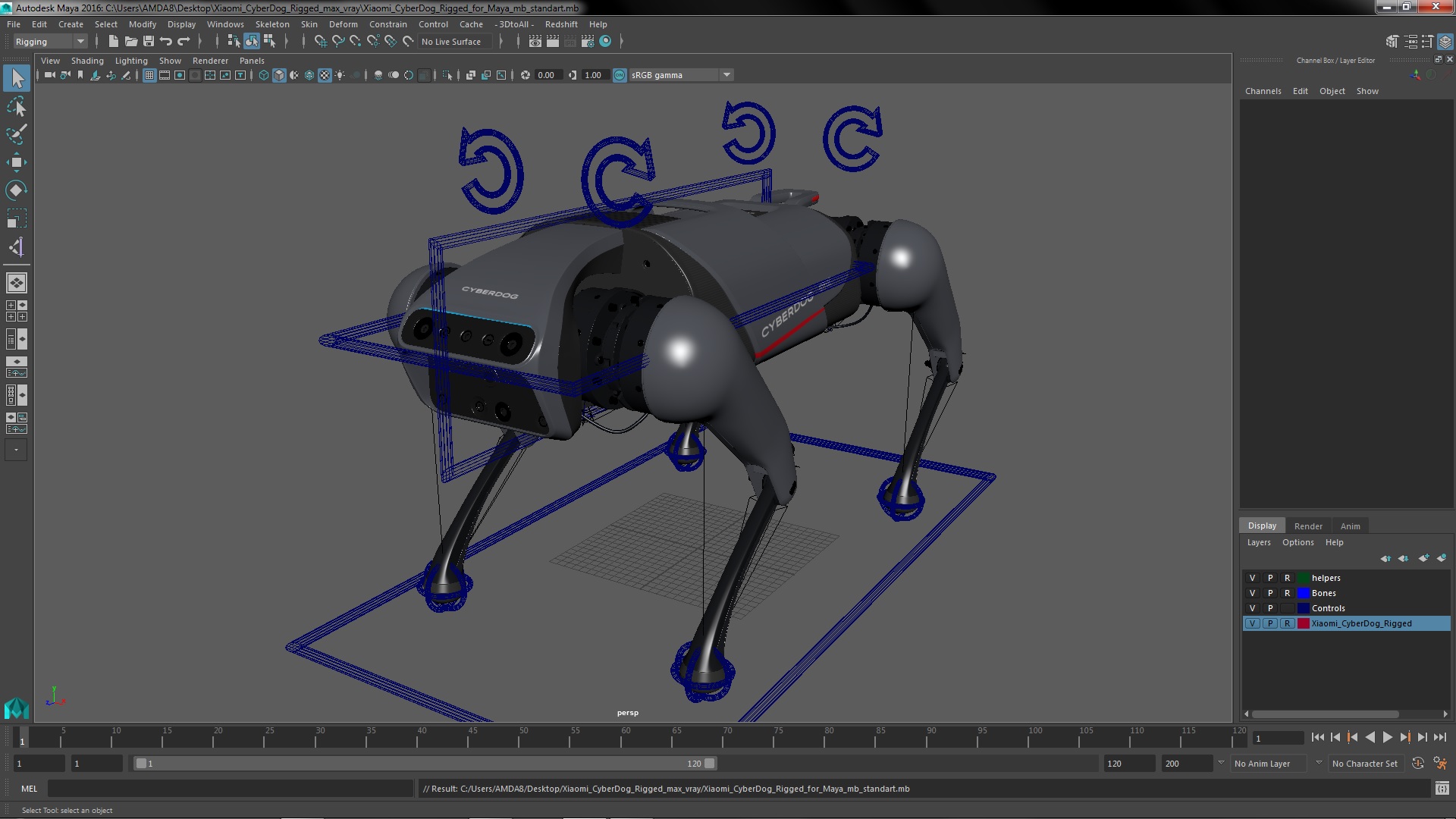Image resolution: width=1456 pixels, height=819 pixels.
Task: Click the MEL command line input
Action: tap(230, 789)
